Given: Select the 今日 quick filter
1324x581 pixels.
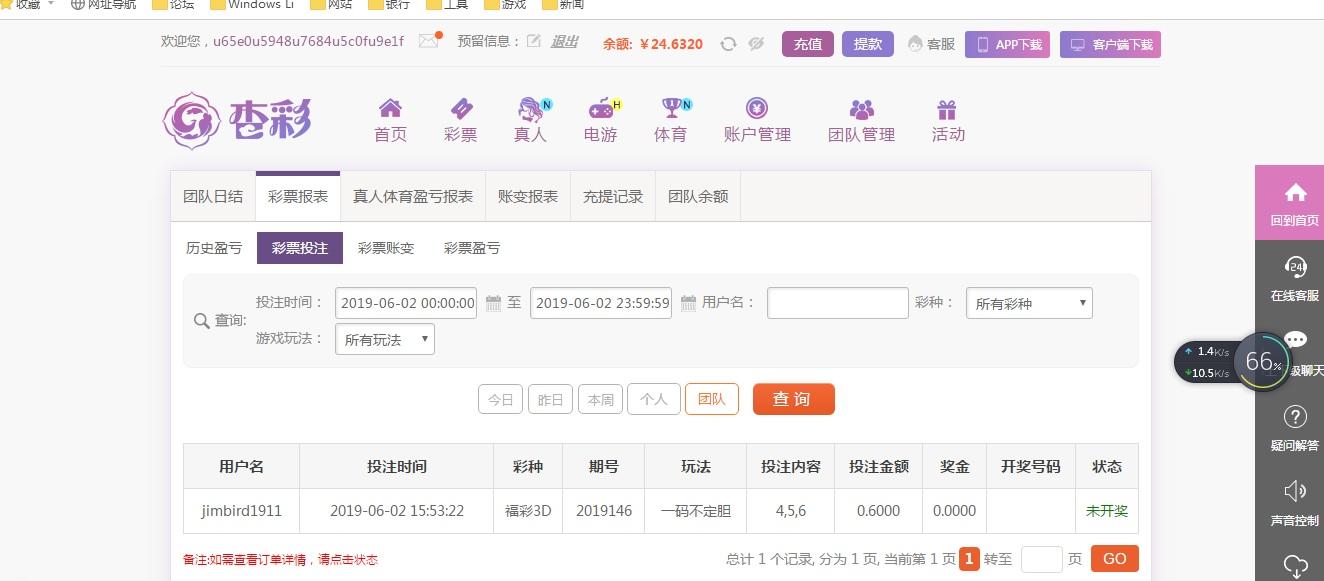Looking at the screenshot, I should point(500,399).
